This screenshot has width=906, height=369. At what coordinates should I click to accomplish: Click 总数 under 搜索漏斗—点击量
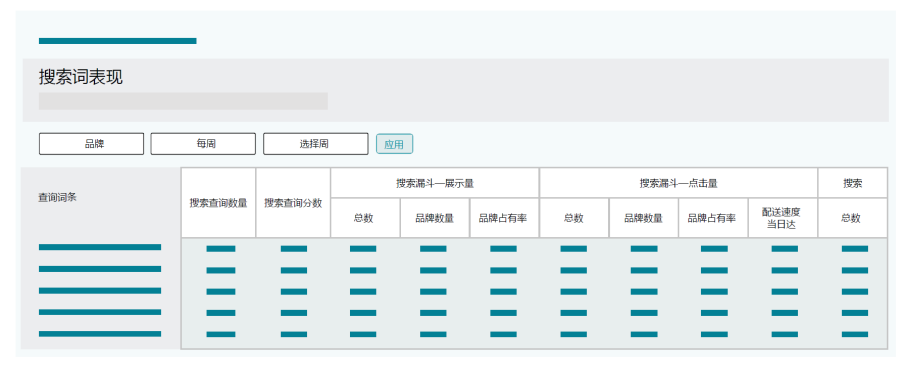point(574,218)
